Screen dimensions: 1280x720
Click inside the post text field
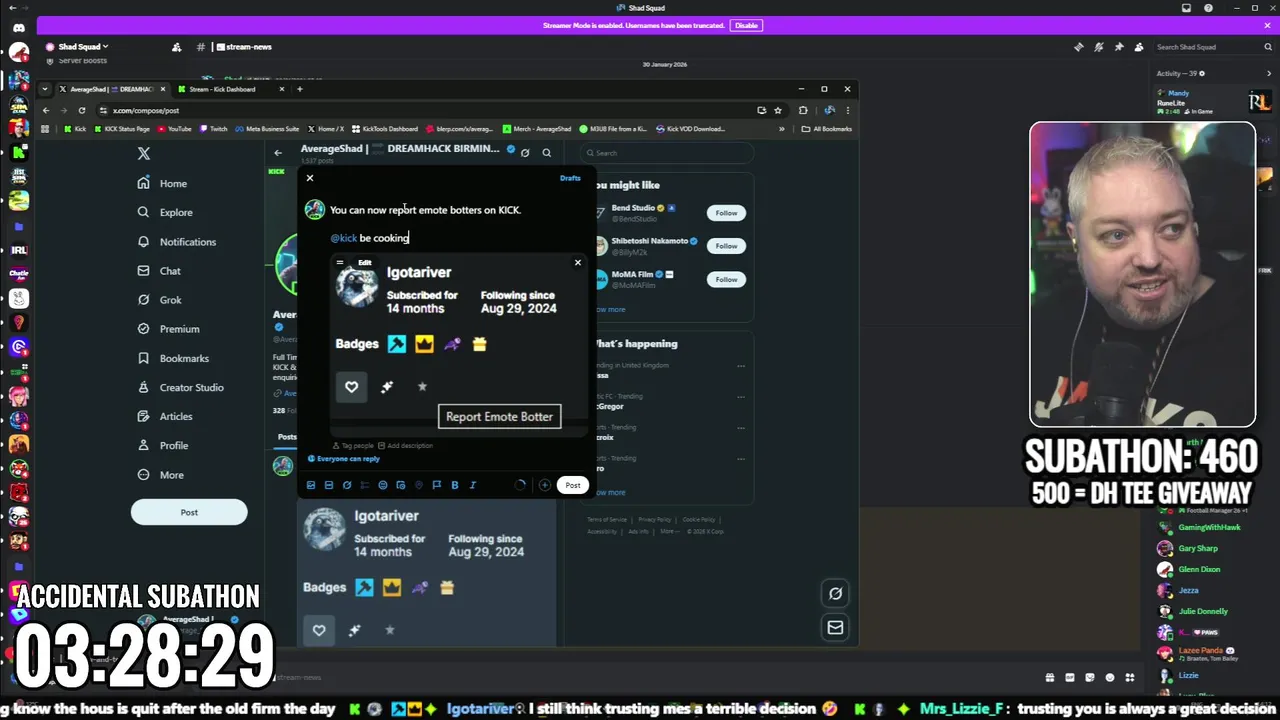(x=458, y=224)
